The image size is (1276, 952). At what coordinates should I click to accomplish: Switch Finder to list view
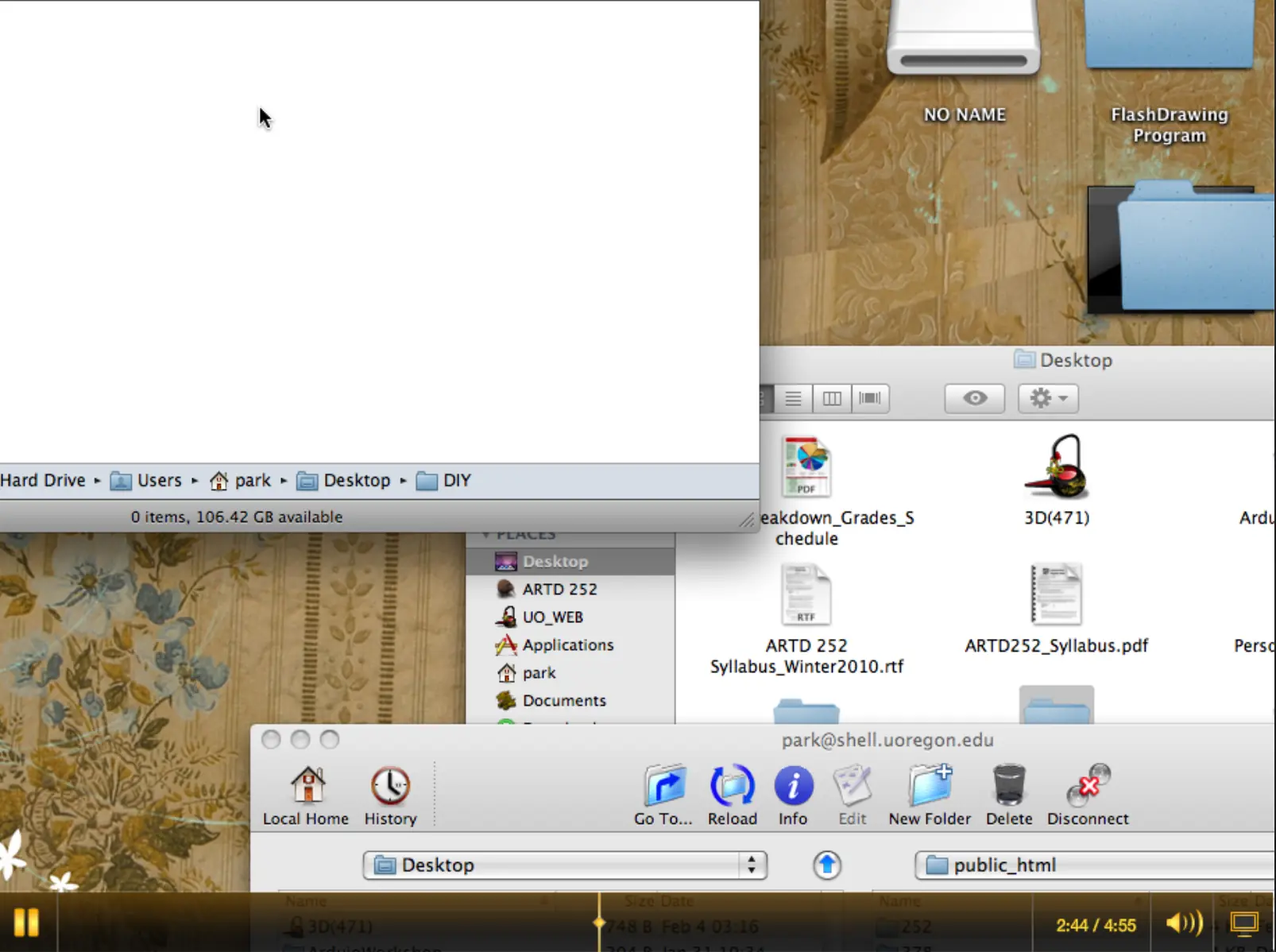793,398
